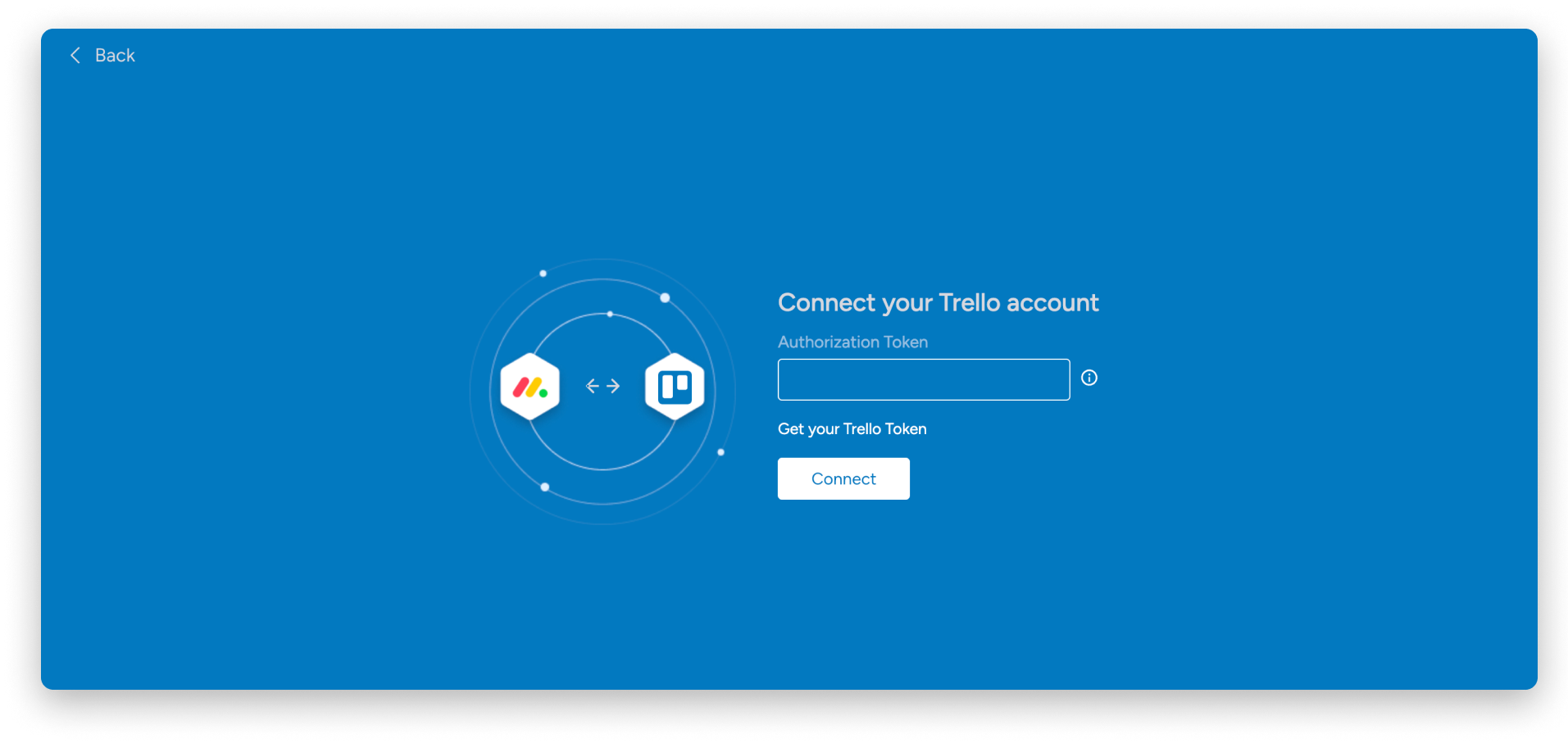Click the Connect button
This screenshot has width=1568, height=743.
click(843, 478)
